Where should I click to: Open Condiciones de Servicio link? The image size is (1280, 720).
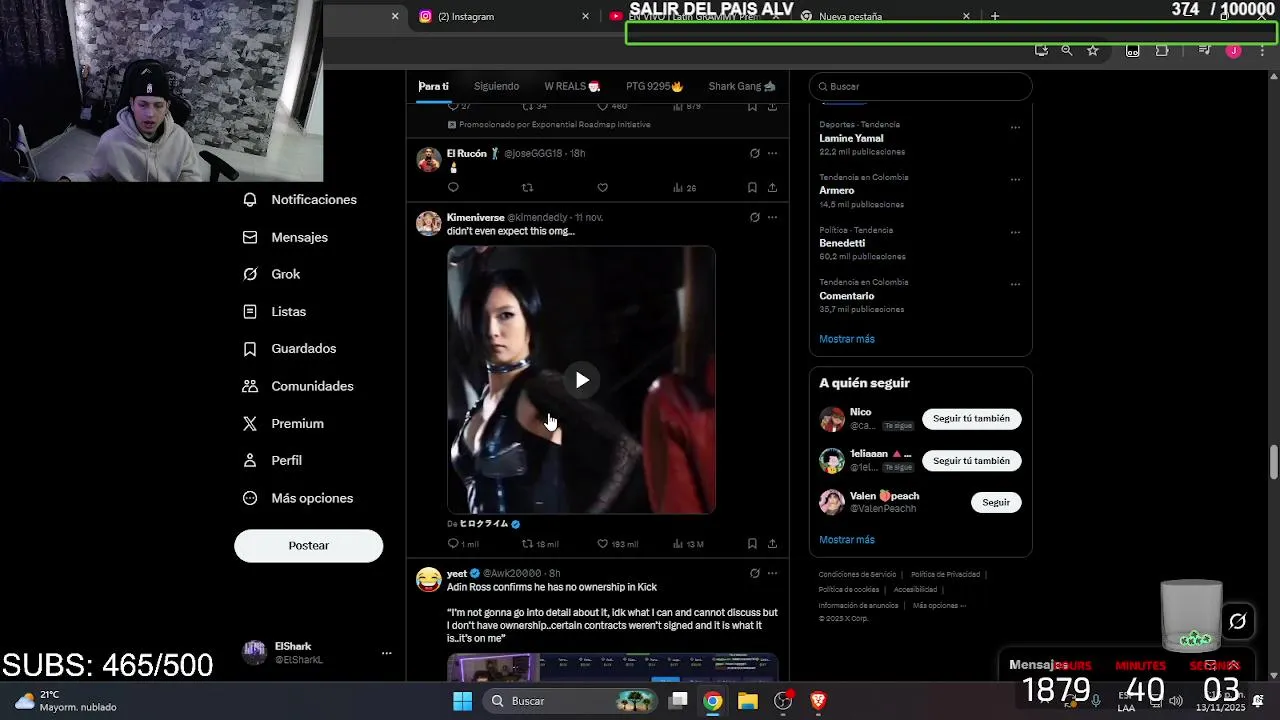point(857,575)
